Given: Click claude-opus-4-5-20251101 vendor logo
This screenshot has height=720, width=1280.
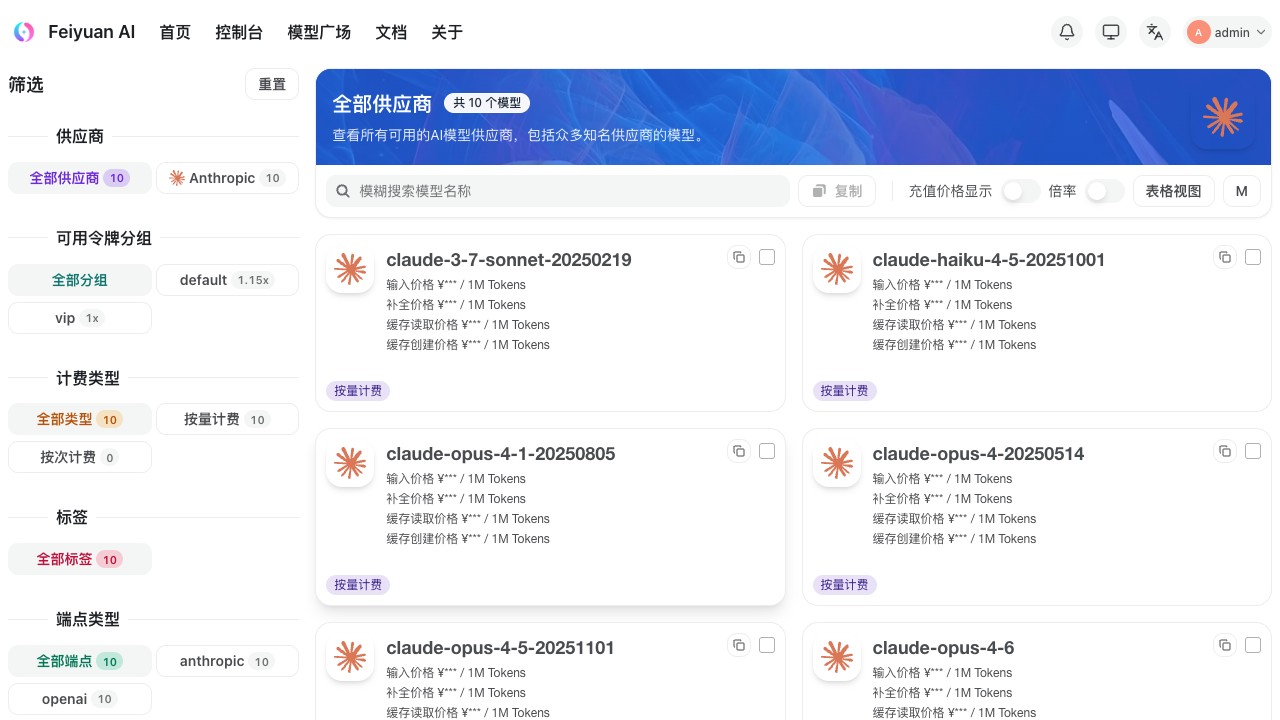Looking at the screenshot, I should pyautogui.click(x=350, y=657).
